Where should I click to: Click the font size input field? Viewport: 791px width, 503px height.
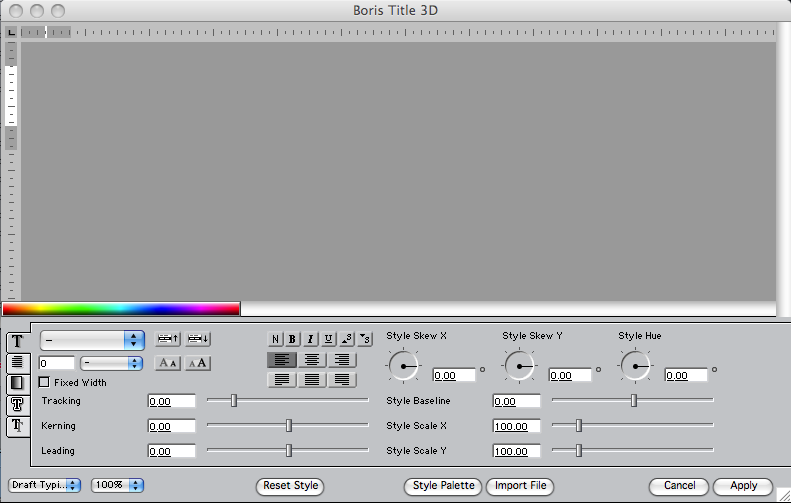click(56, 363)
